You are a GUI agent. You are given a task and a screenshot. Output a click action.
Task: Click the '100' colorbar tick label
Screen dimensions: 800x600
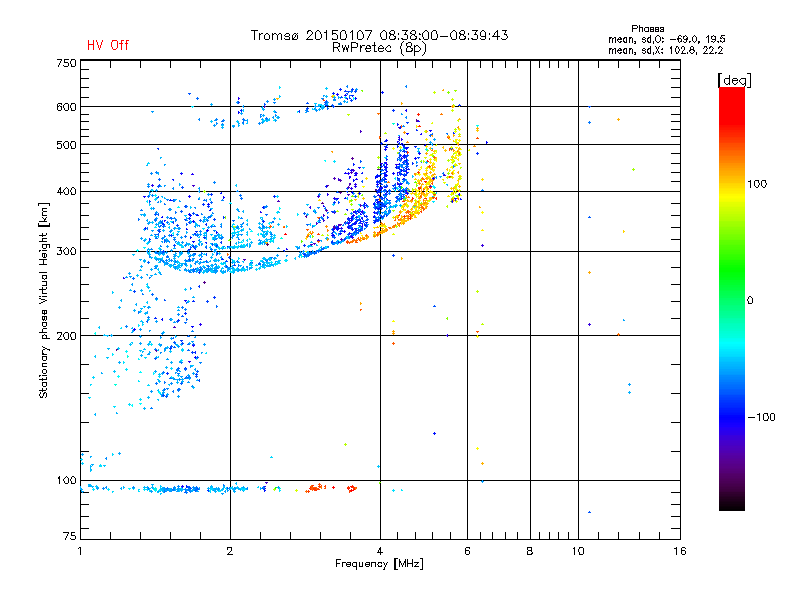coord(757,184)
